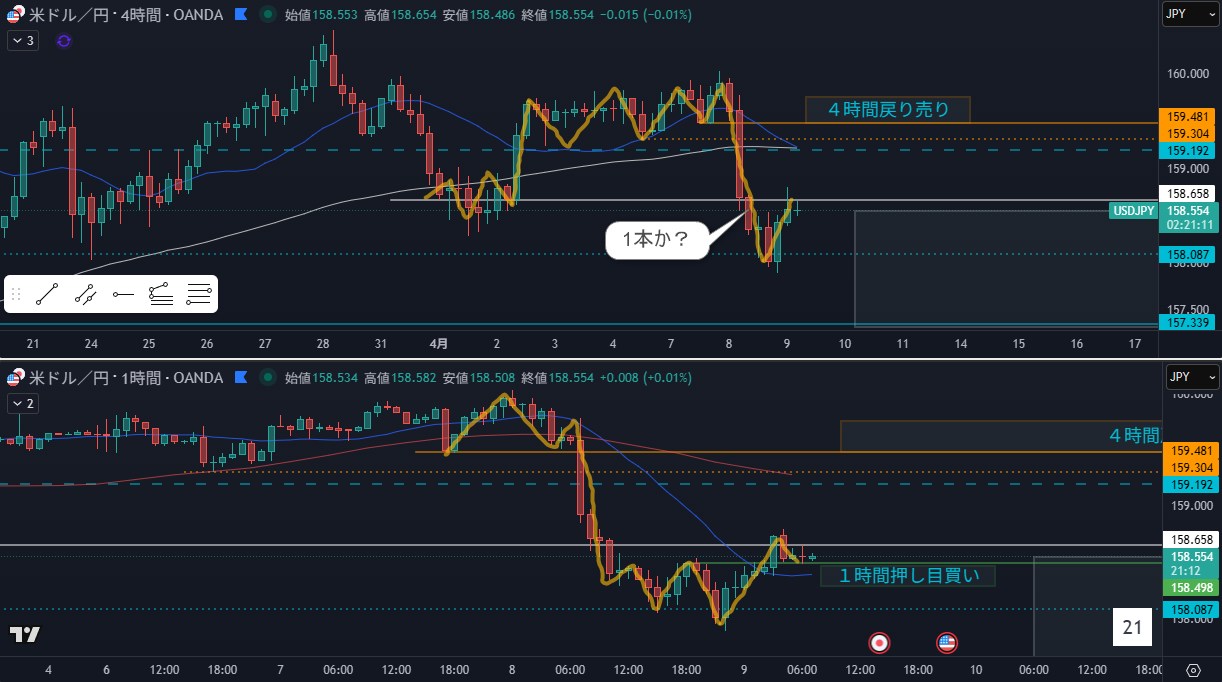Click the US economic event marker
Screen dimensions: 1222x682
coord(946,642)
